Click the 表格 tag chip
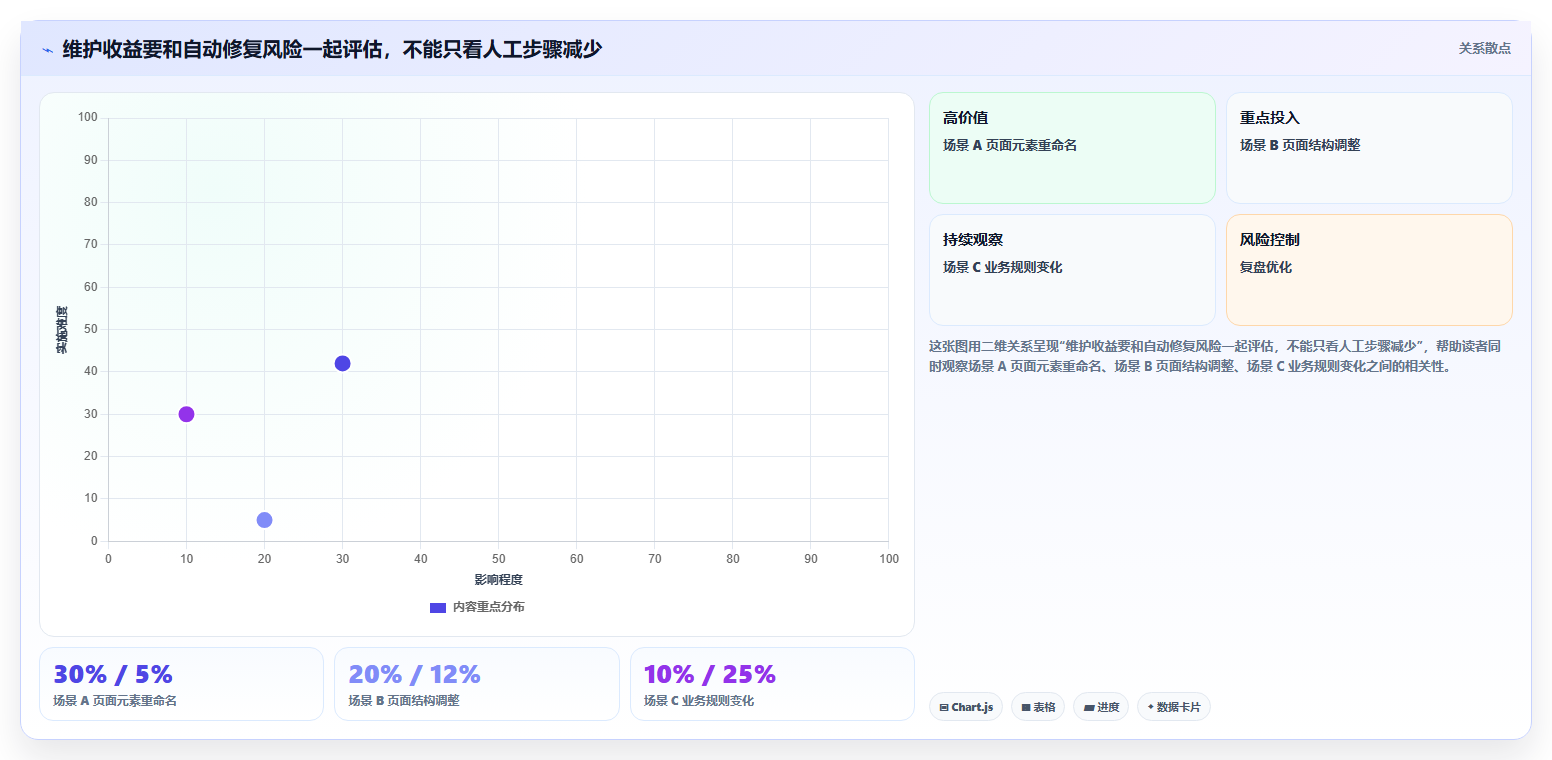This screenshot has height=760, width=1552. [x=1038, y=707]
